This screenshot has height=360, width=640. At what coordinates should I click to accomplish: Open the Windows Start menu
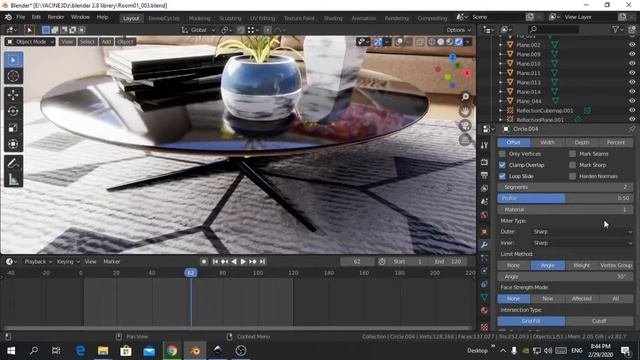click(11, 351)
